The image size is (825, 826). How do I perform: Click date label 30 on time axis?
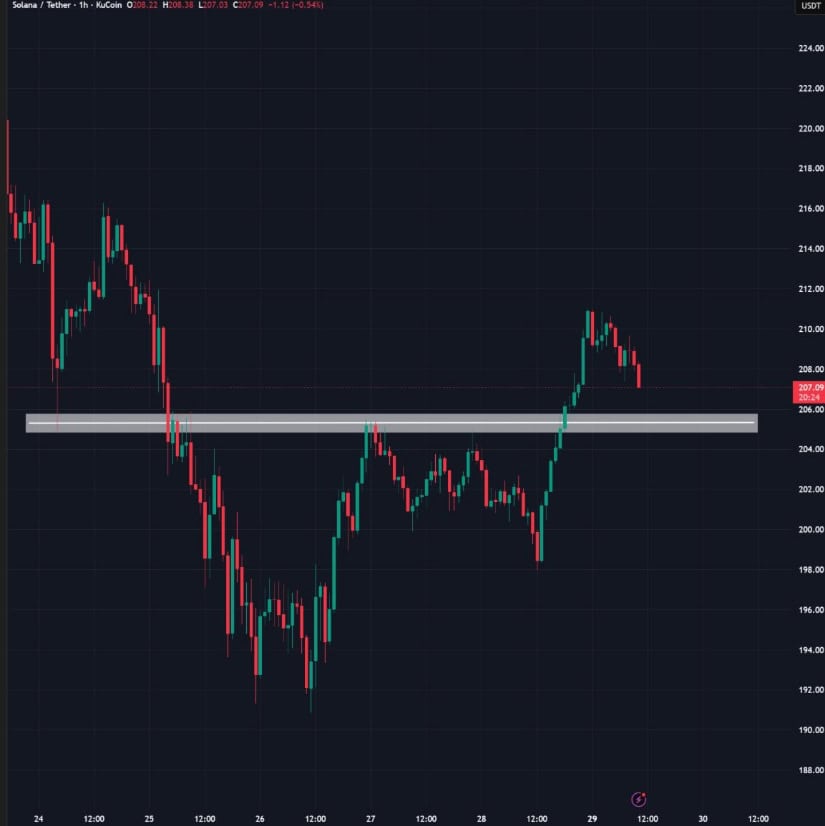(703, 815)
